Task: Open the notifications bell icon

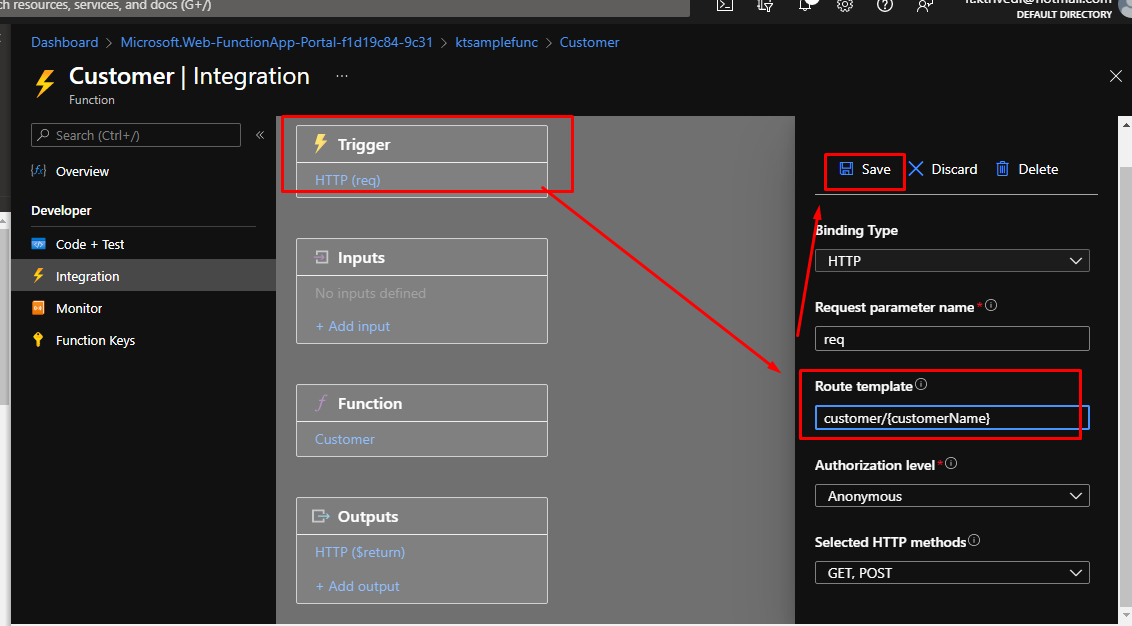Action: 806,5
